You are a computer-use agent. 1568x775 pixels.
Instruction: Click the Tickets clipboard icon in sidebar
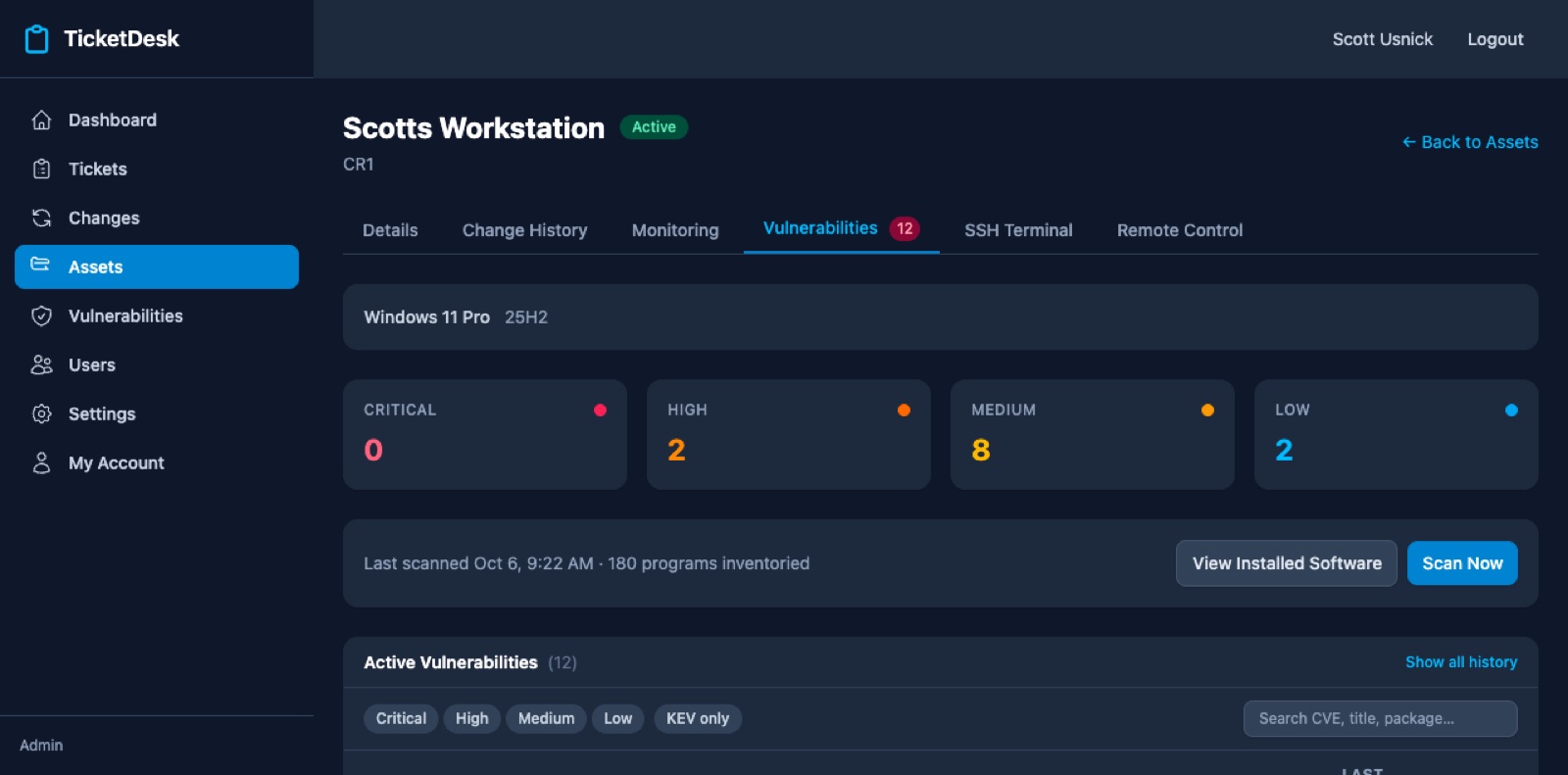click(41, 169)
